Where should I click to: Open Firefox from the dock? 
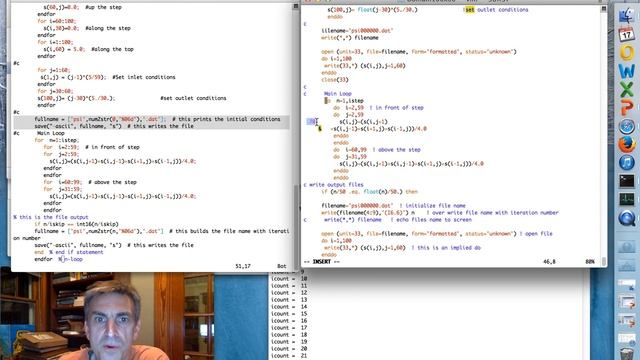(x=627, y=144)
